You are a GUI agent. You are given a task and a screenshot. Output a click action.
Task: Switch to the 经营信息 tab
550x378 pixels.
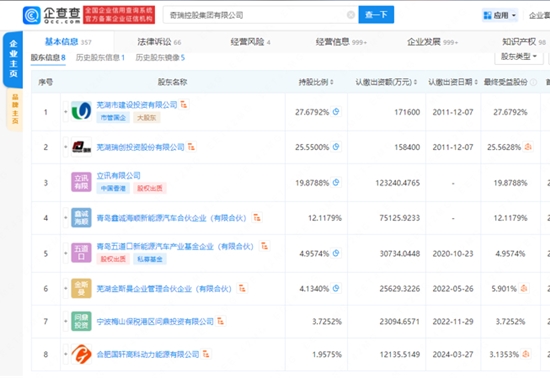coord(341,42)
